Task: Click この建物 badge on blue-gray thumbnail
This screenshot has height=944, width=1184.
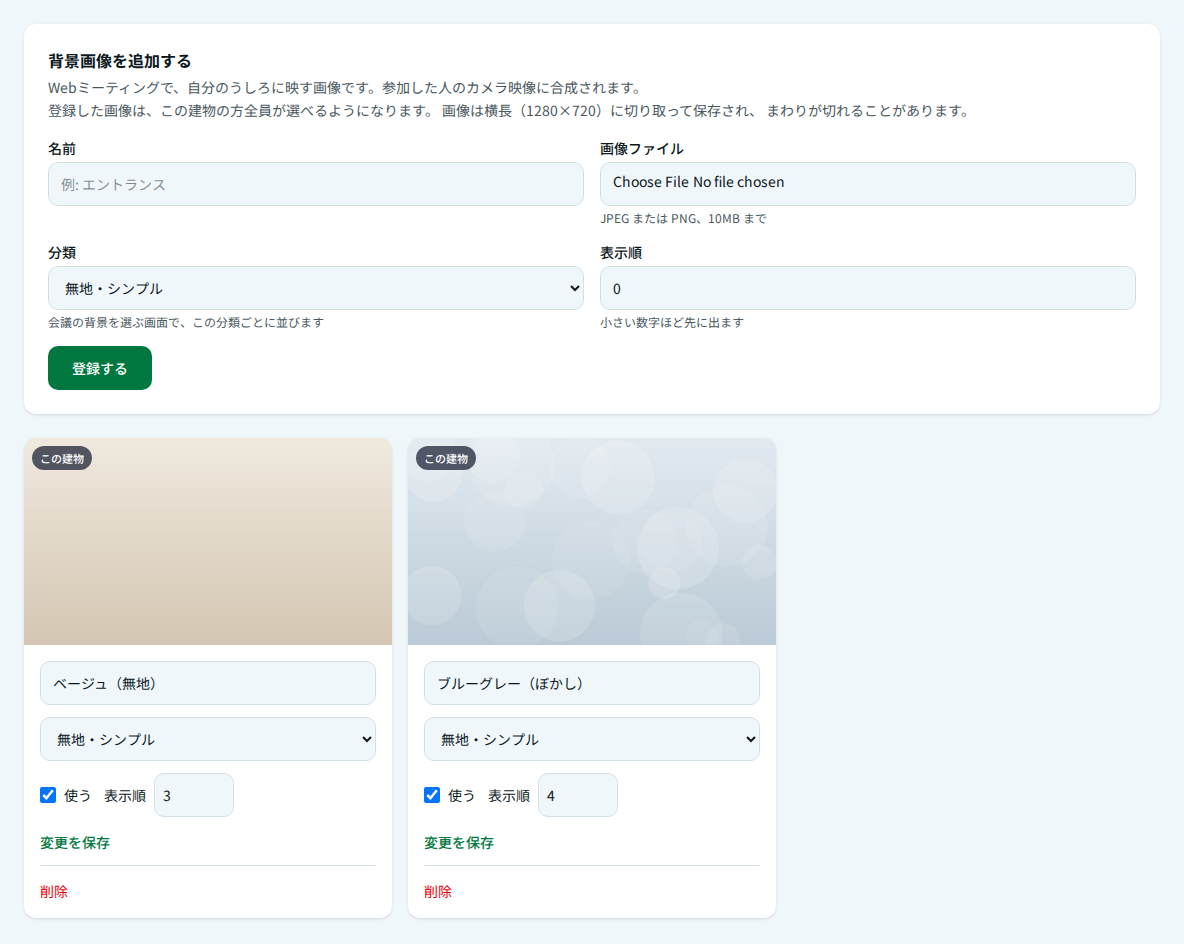Action: (446, 458)
